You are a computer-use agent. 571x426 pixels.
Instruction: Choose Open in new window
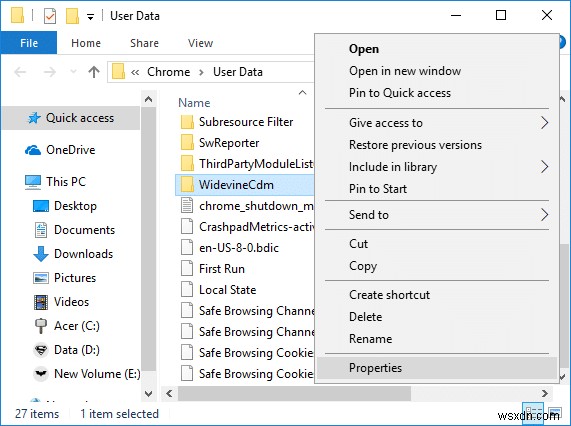pos(437,71)
